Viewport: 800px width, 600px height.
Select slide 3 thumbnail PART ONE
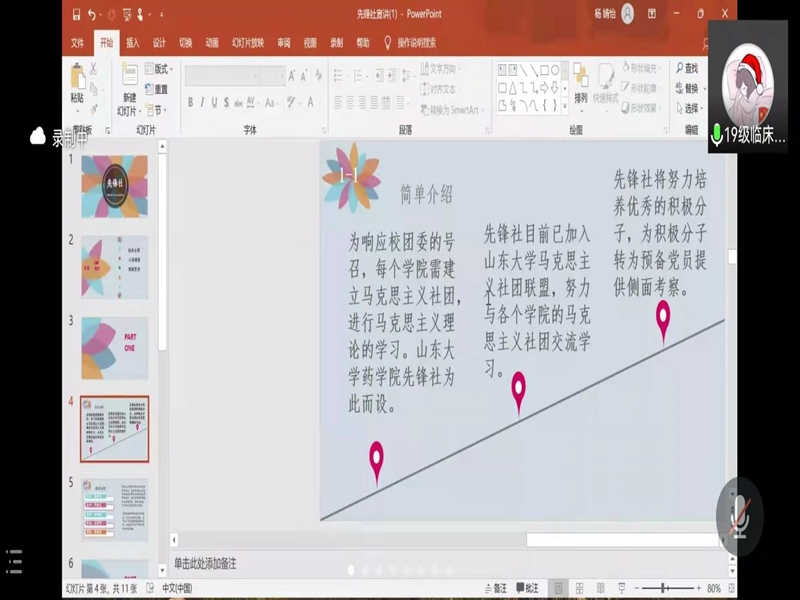point(114,347)
